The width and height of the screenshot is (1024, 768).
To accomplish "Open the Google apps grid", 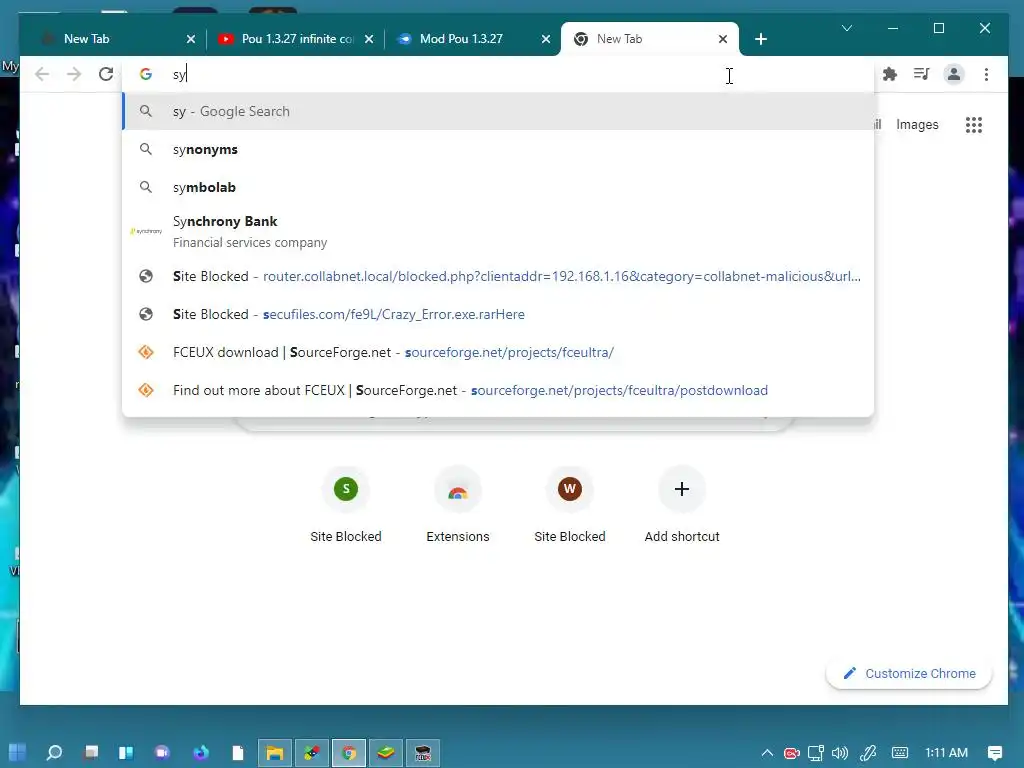I will coord(974,125).
